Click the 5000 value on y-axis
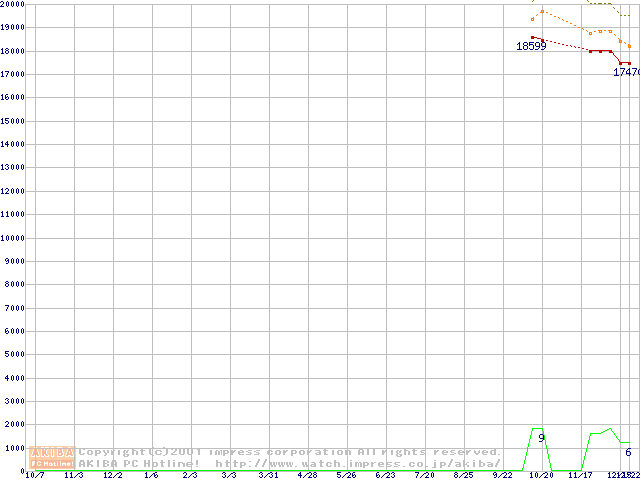 tap(14, 354)
